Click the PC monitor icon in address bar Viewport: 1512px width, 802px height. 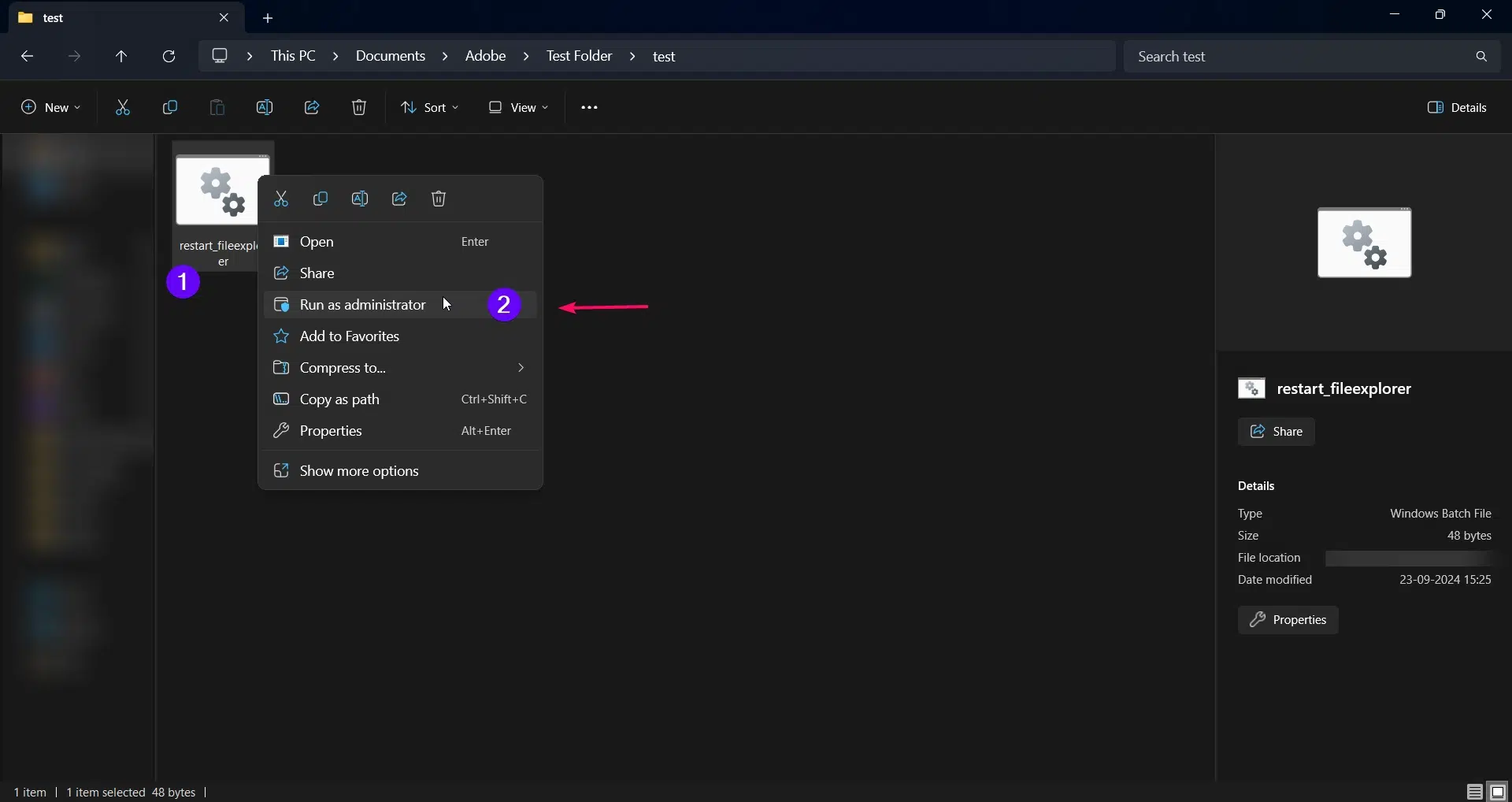tap(220, 56)
